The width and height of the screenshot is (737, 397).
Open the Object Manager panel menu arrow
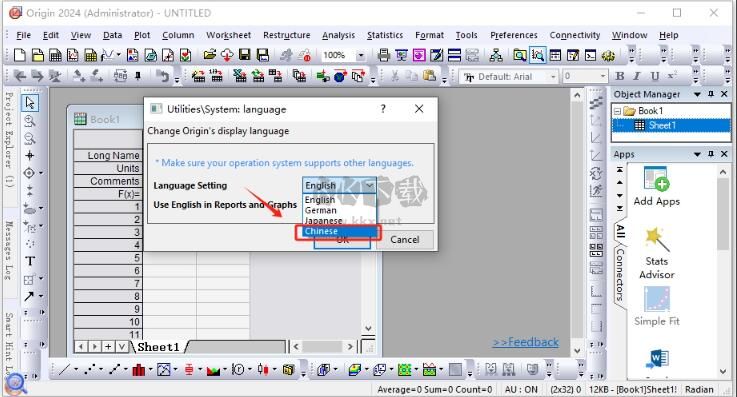tap(698, 94)
